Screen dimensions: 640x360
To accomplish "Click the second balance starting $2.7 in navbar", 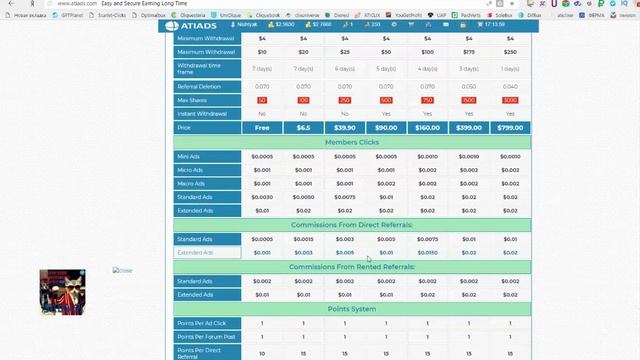I will (318, 24).
